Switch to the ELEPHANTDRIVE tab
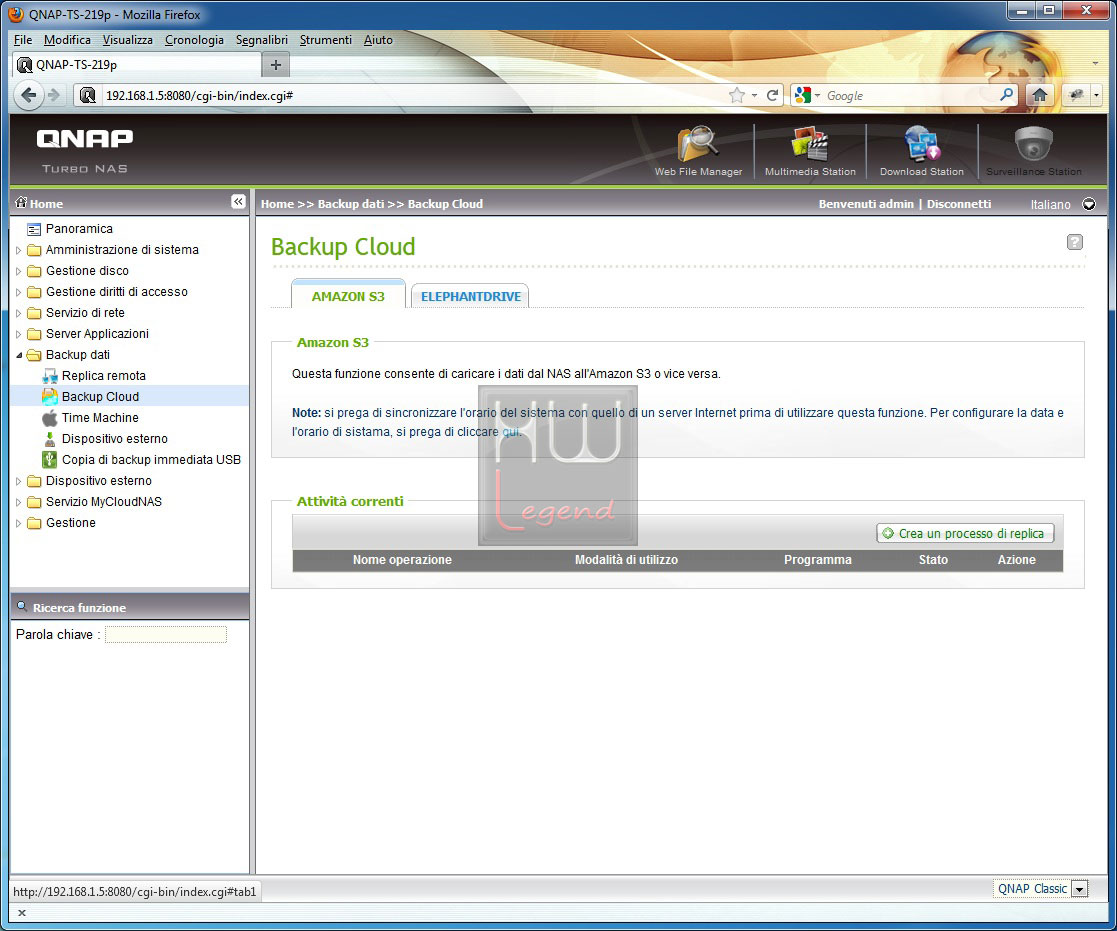This screenshot has height=931, width=1117. click(x=470, y=296)
